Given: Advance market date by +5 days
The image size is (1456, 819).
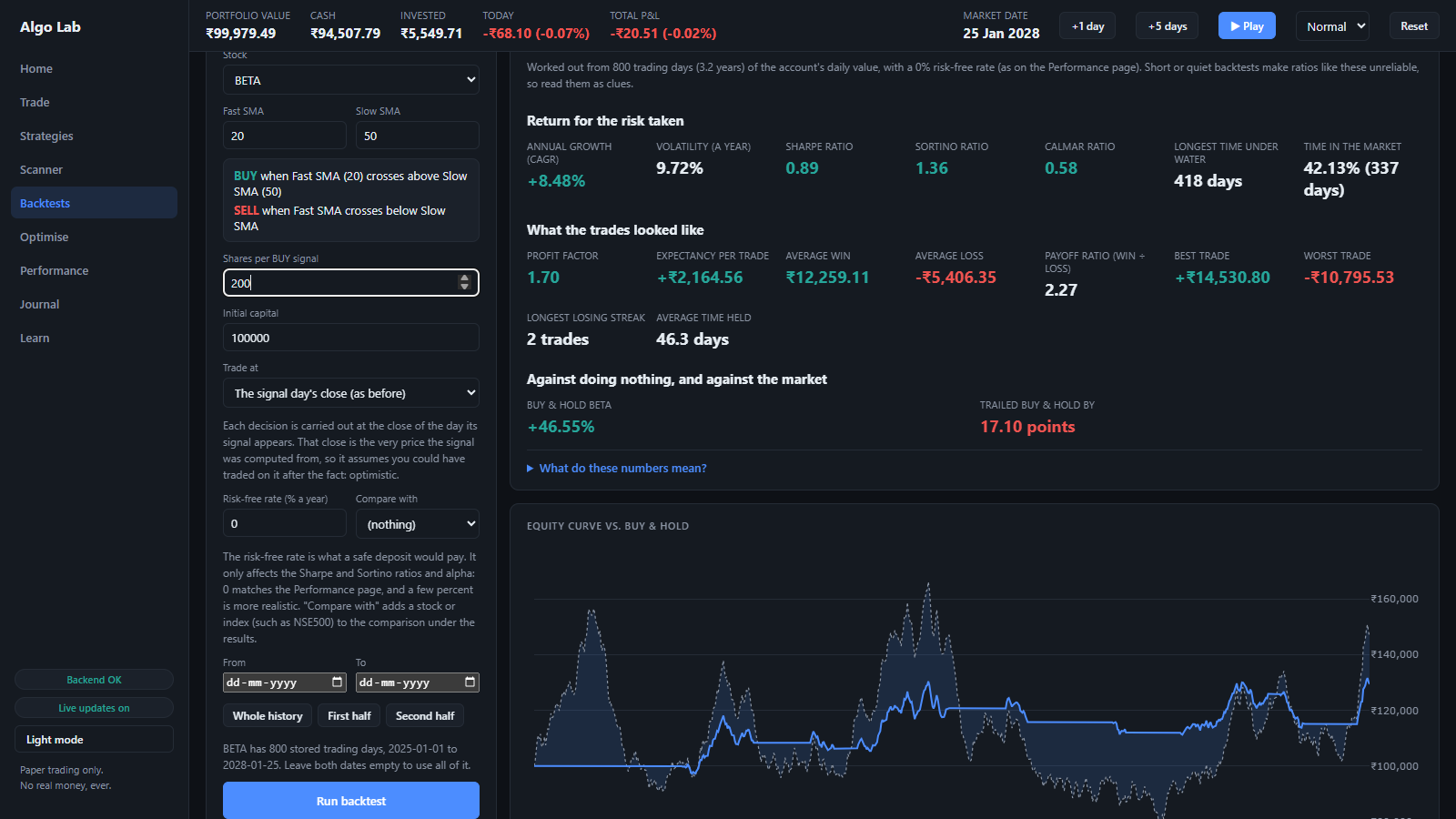Looking at the screenshot, I should point(1168,26).
